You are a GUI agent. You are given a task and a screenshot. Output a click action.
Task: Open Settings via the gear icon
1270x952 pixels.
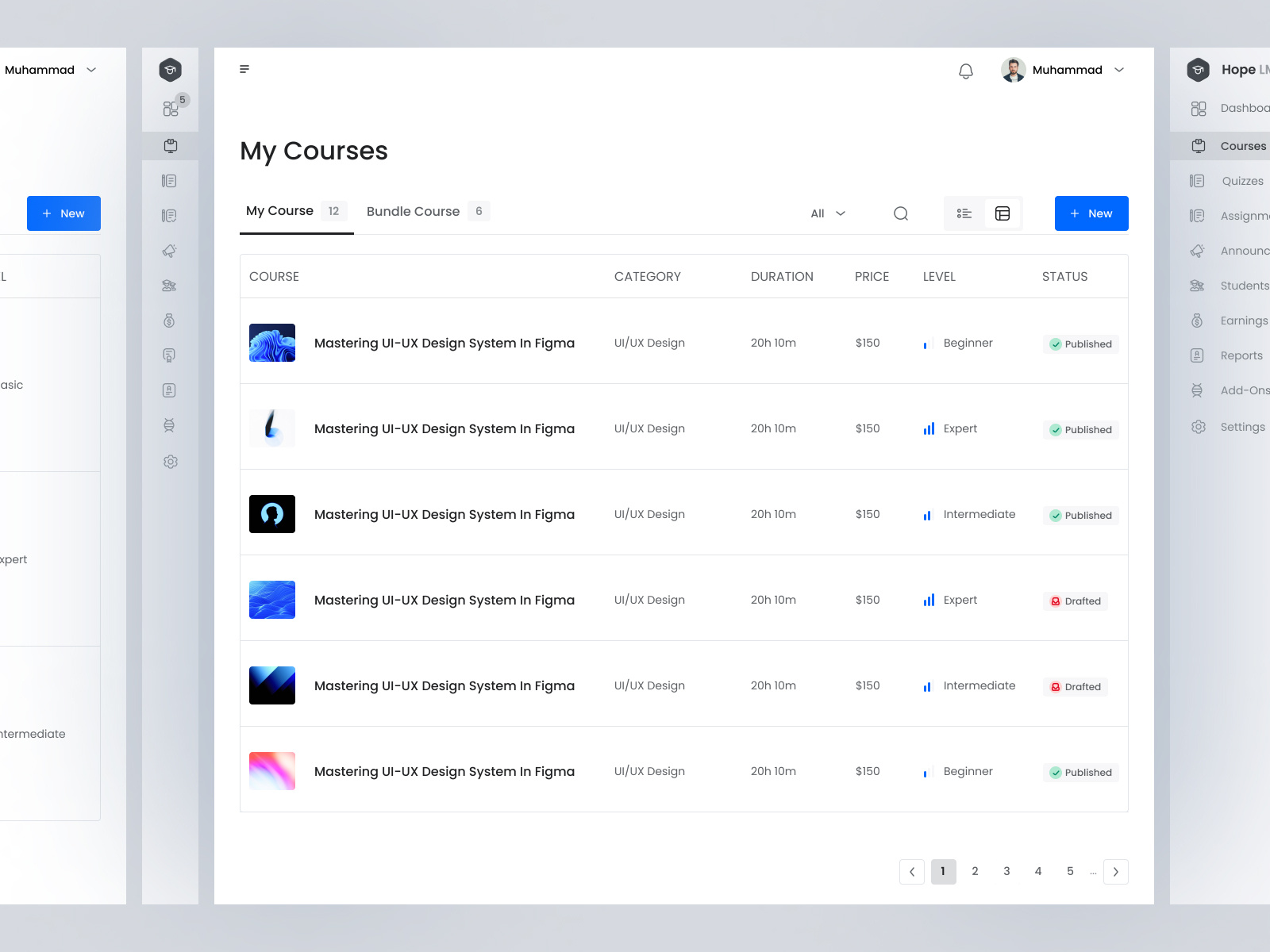[170, 461]
